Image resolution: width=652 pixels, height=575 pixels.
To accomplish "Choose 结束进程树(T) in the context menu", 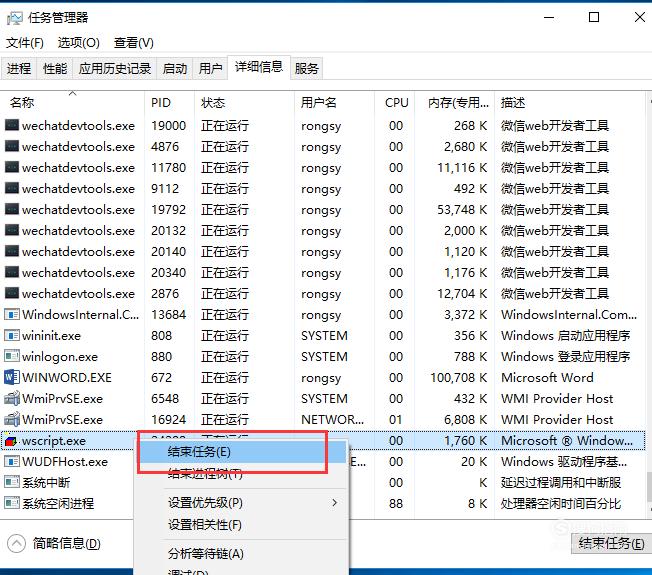I will click(242, 473).
